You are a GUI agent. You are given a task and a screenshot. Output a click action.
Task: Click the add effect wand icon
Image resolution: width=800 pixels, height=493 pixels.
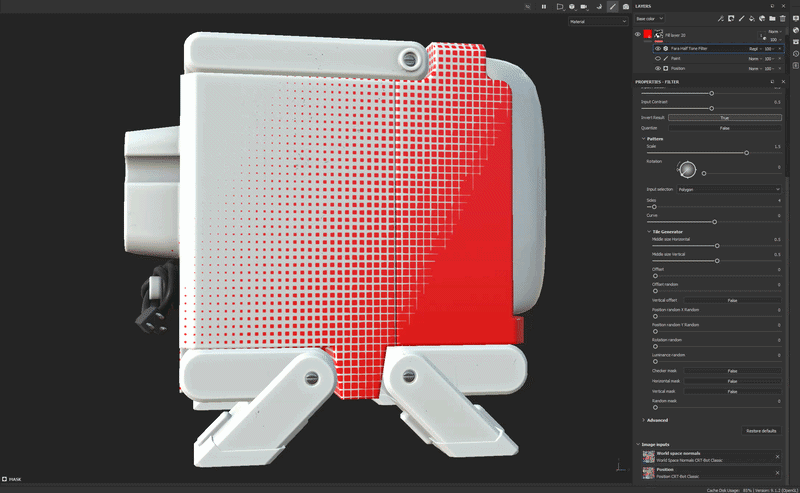pos(720,18)
